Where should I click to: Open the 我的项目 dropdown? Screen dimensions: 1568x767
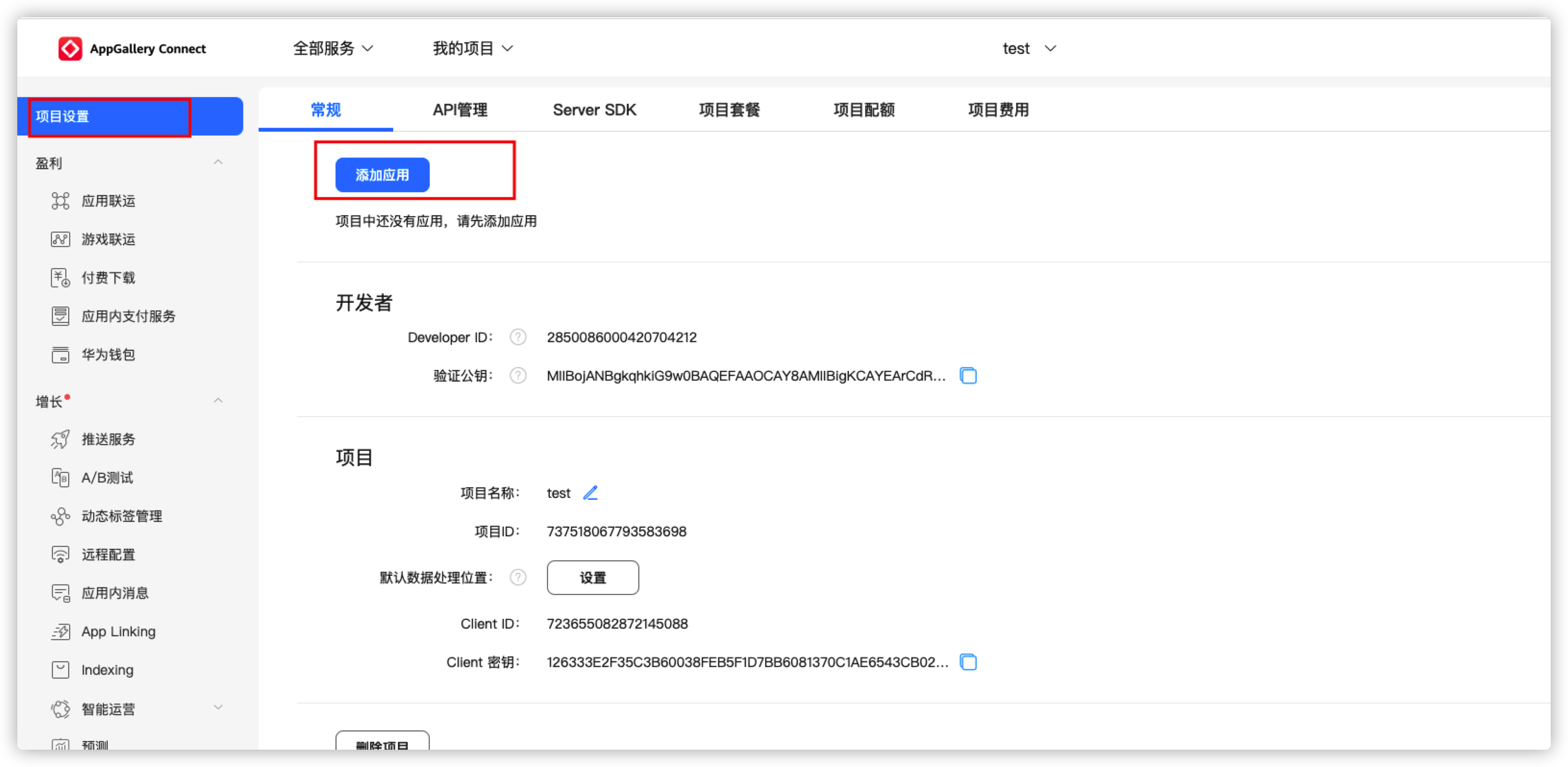point(473,48)
